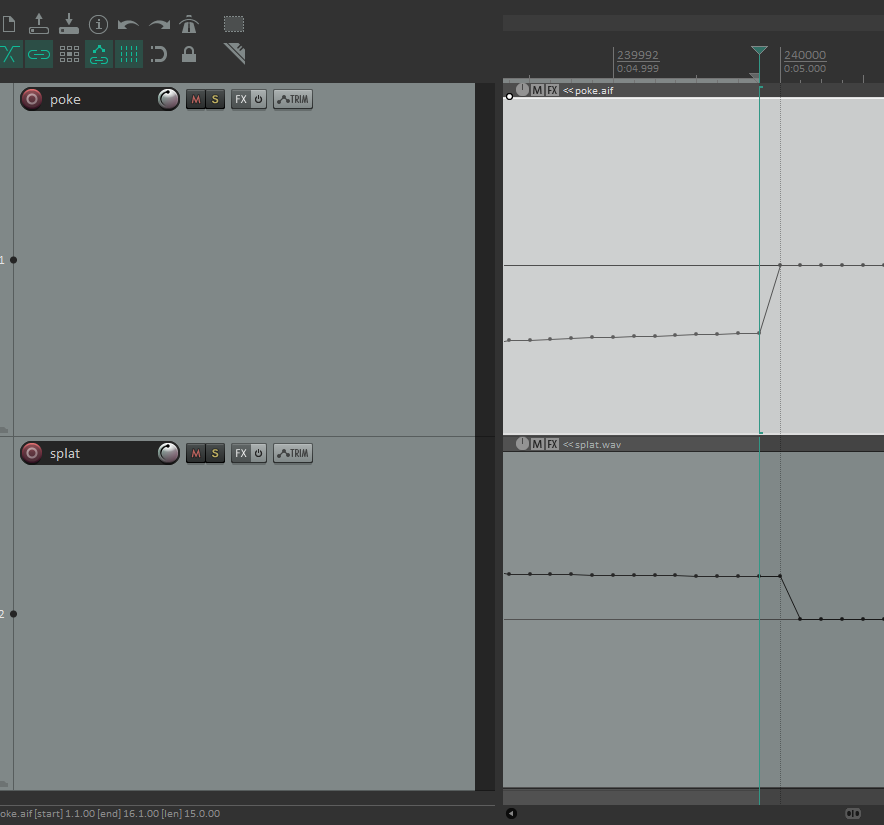Open TRIM envelope menu on poke track
The height and width of the screenshot is (825, 884).
pos(293,99)
